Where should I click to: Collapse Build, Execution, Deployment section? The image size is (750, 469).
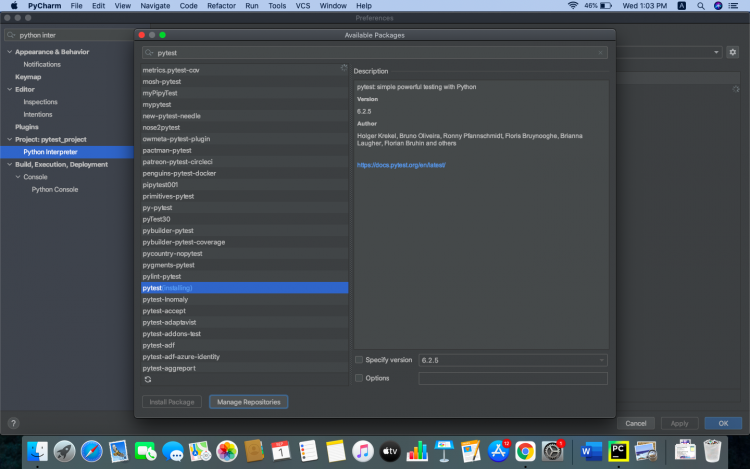coord(10,164)
